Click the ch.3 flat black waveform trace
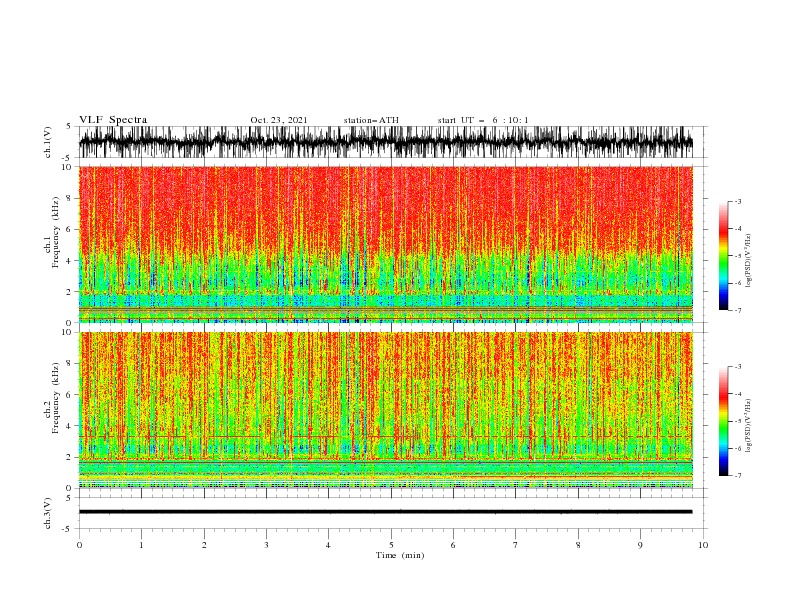Viewport: 792px width, 612px height. click(x=385, y=512)
